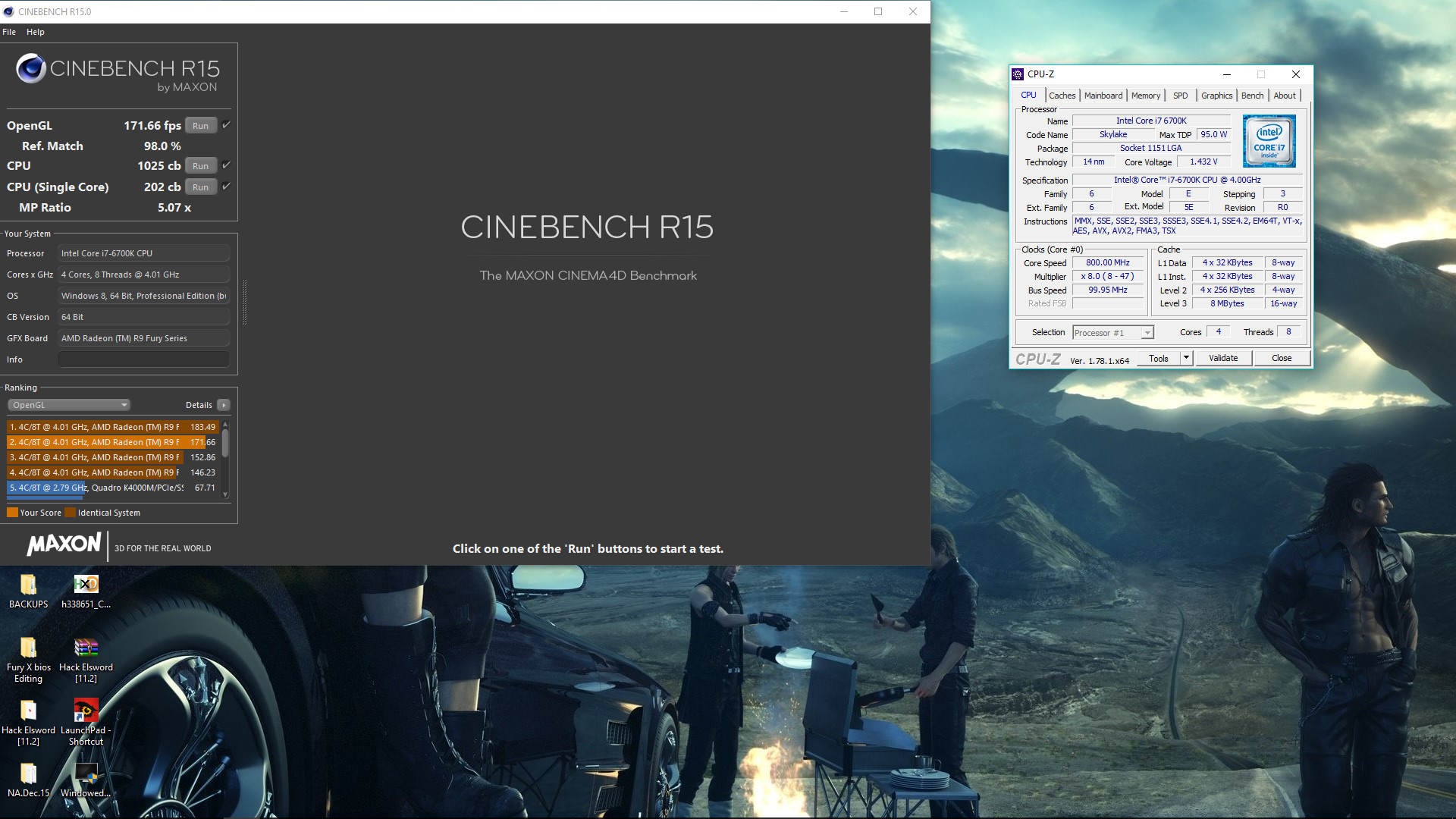Switch to Bench tab in CPU-Z
The width and height of the screenshot is (1456, 819).
pos(1252,96)
